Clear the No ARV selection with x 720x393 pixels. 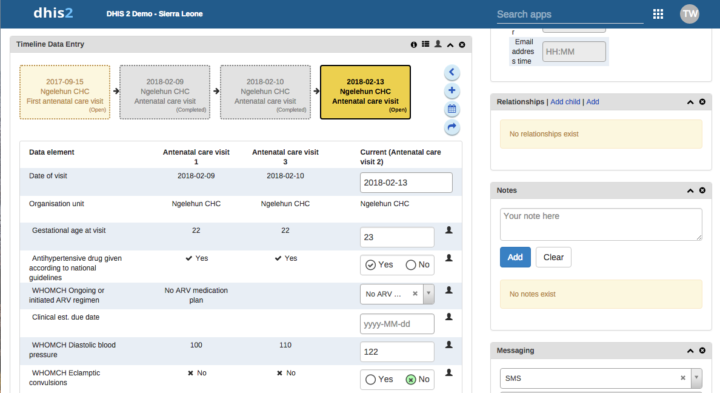[415, 293]
